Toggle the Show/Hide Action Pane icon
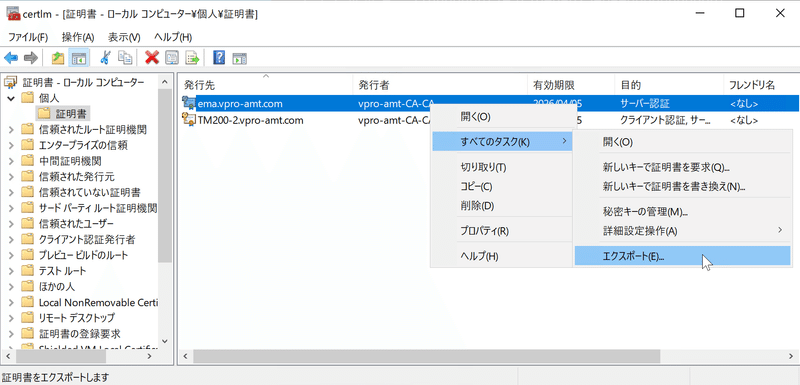 [240, 58]
